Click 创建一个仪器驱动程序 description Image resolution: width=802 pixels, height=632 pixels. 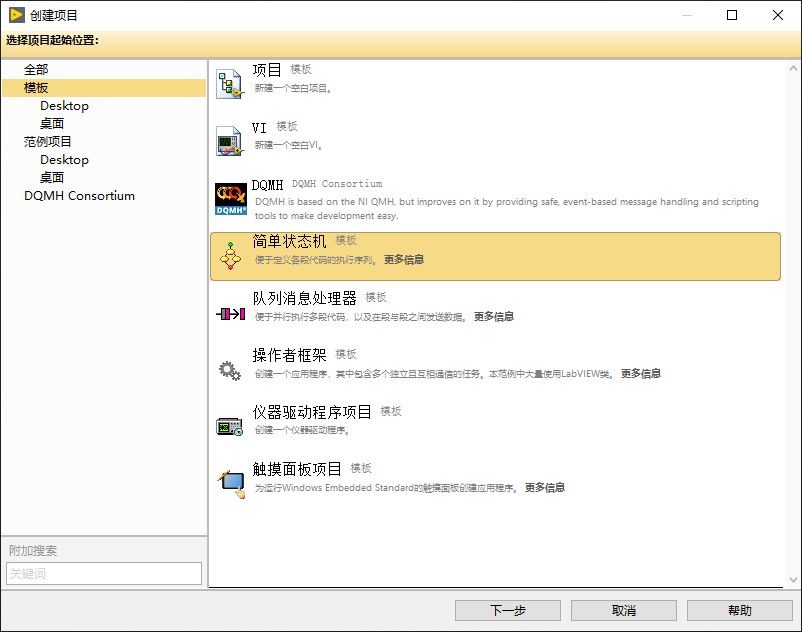click(x=302, y=431)
